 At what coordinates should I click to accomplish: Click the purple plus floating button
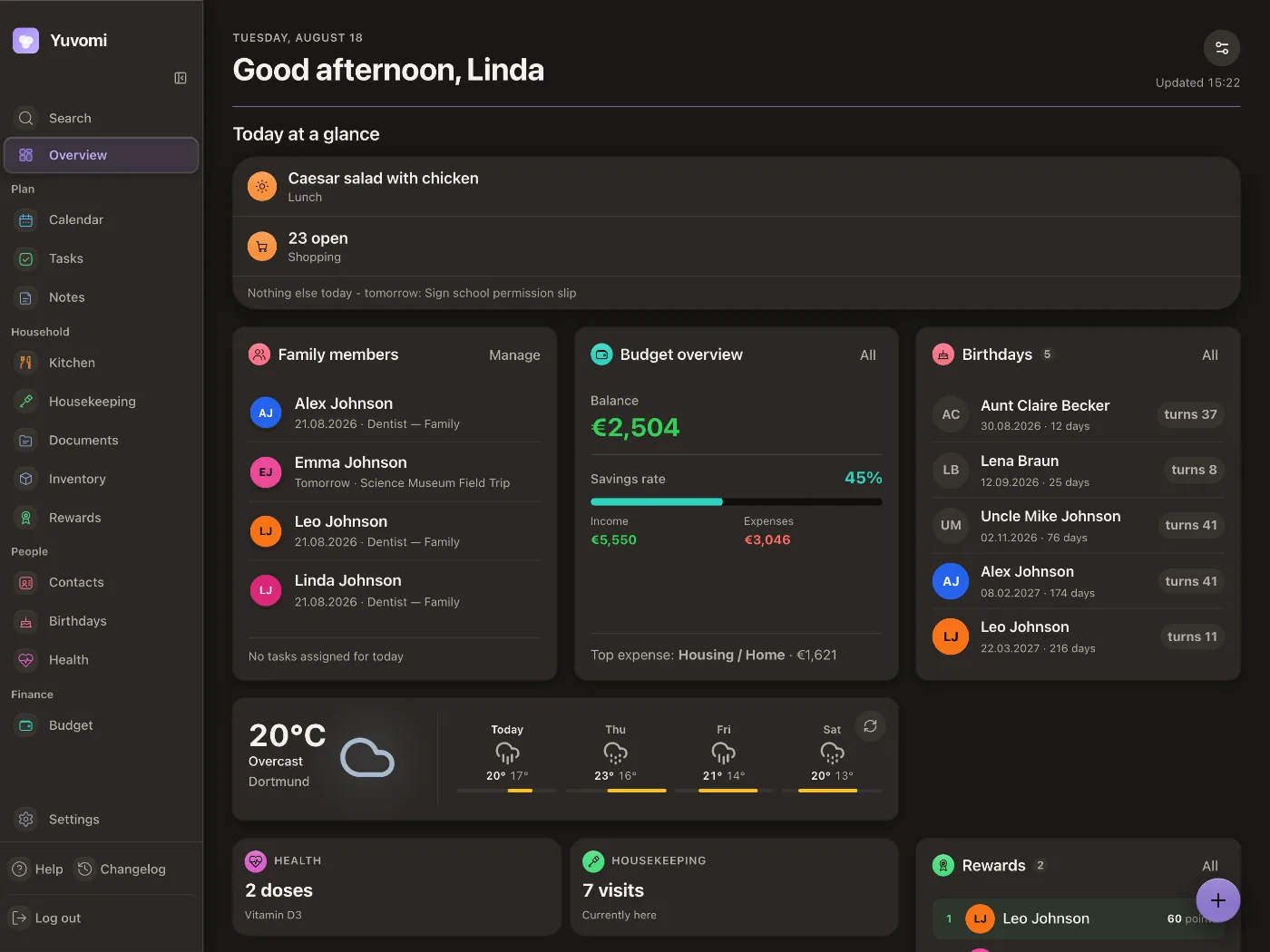coord(1217,900)
